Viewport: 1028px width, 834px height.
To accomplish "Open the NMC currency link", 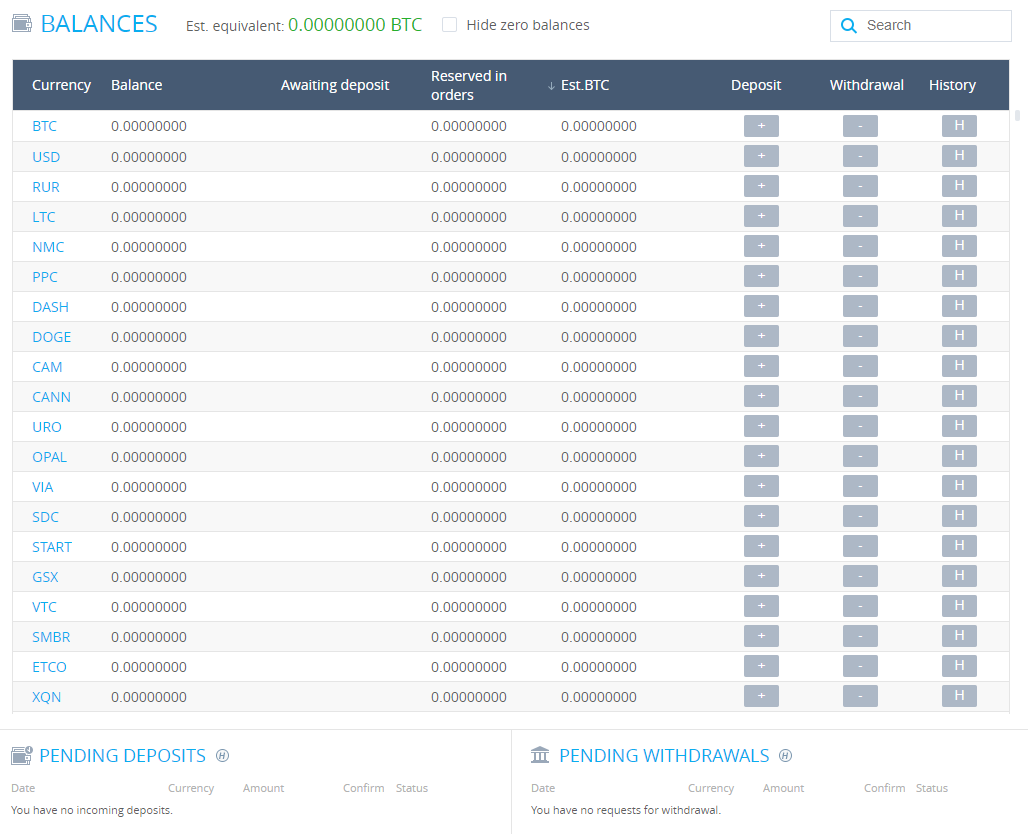I will pyautogui.click(x=47, y=247).
